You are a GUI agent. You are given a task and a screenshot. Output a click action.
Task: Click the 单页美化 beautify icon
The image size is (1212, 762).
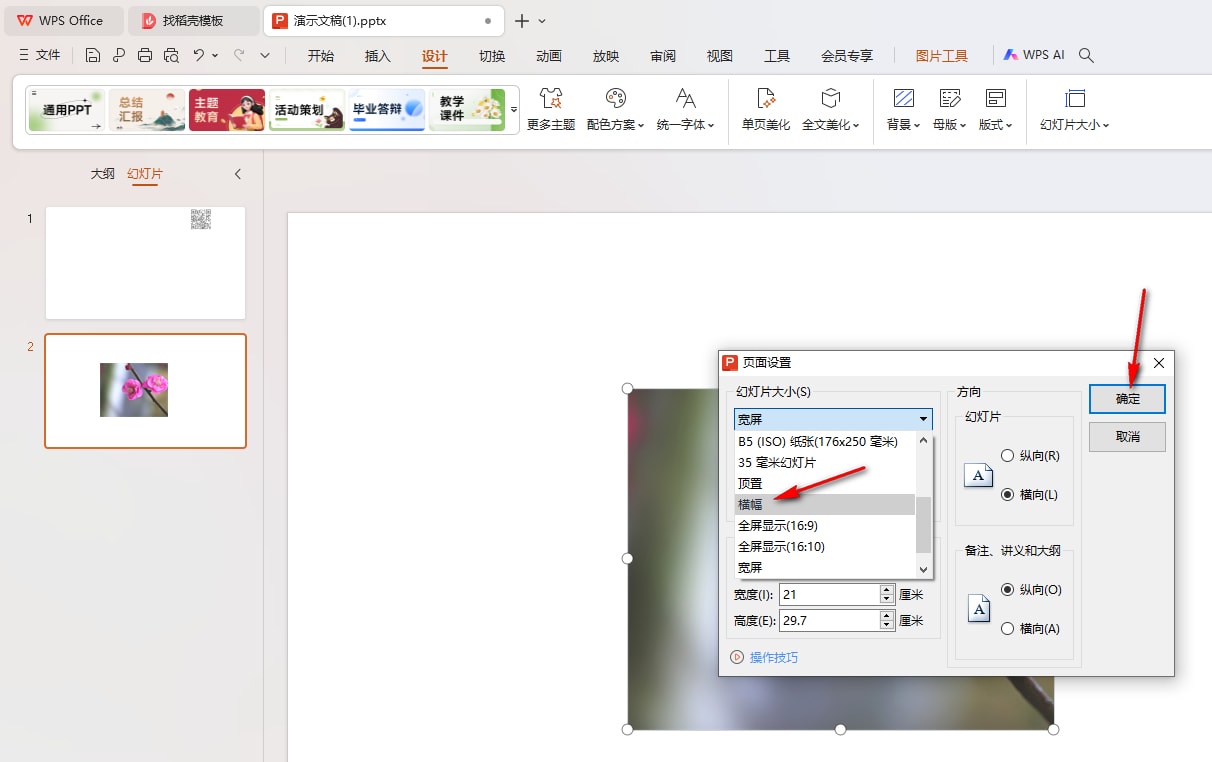(x=766, y=98)
